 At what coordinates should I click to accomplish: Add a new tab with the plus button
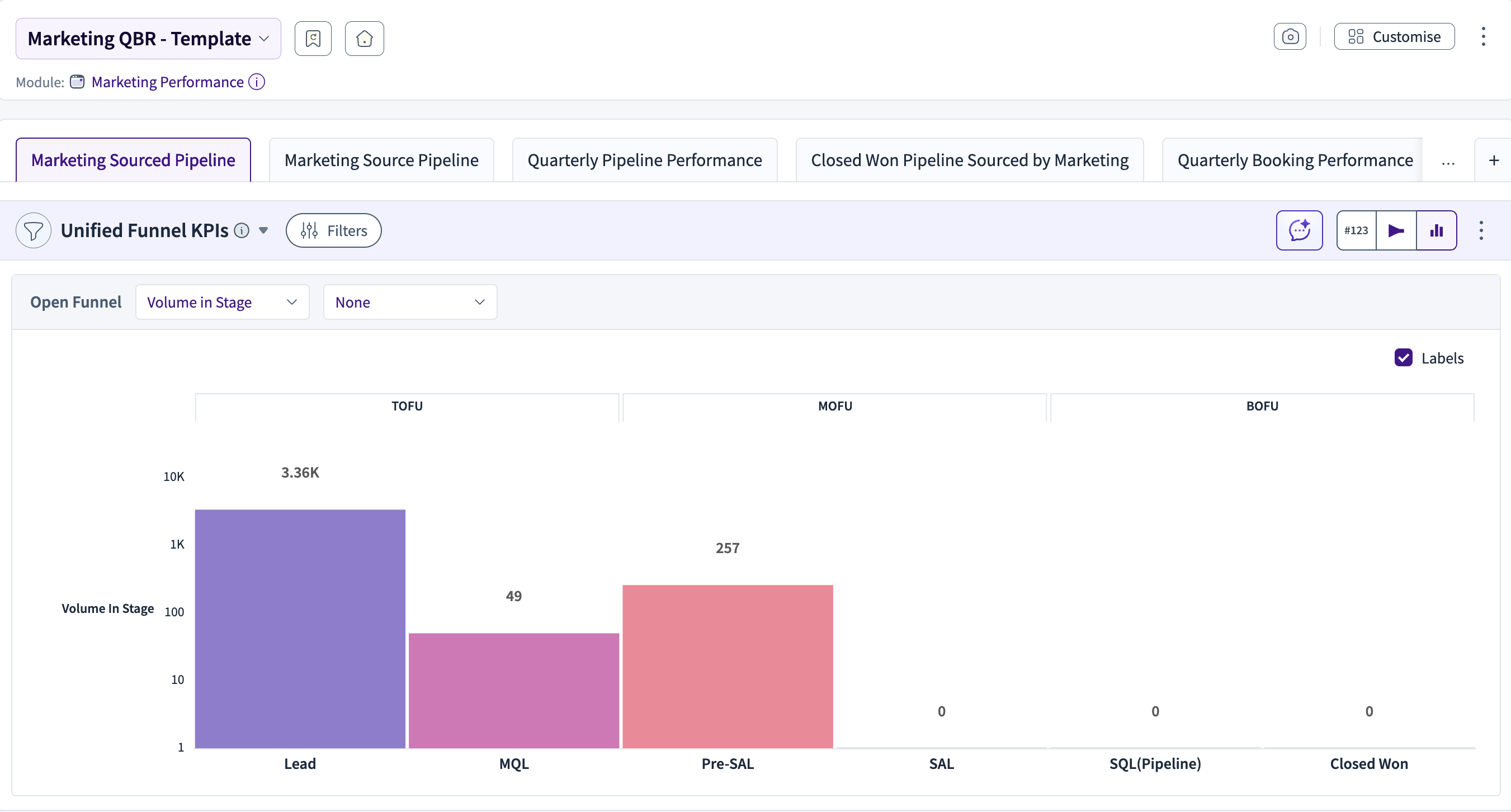point(1494,160)
